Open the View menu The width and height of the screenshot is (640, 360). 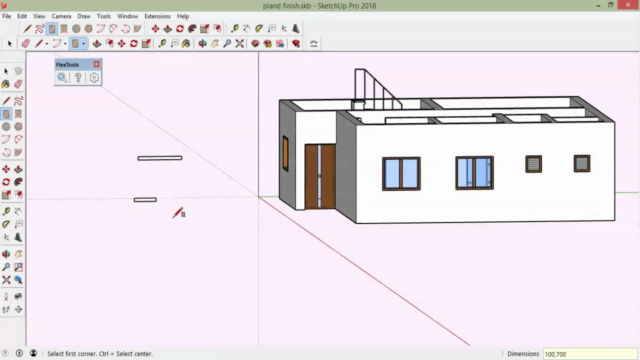[39, 16]
